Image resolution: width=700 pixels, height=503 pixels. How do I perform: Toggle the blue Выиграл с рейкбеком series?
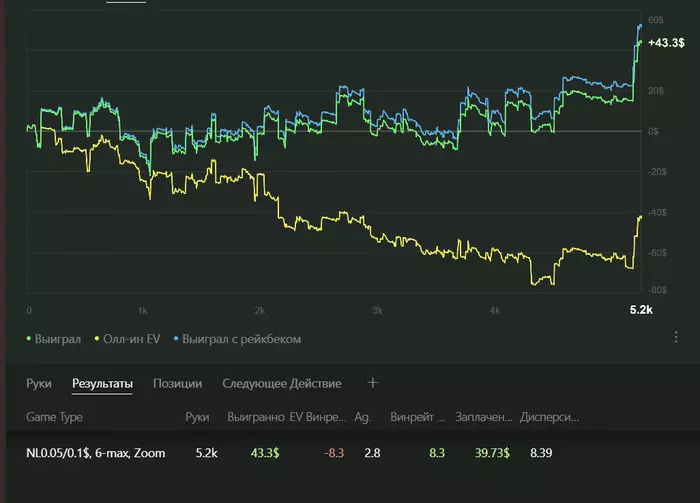238,339
